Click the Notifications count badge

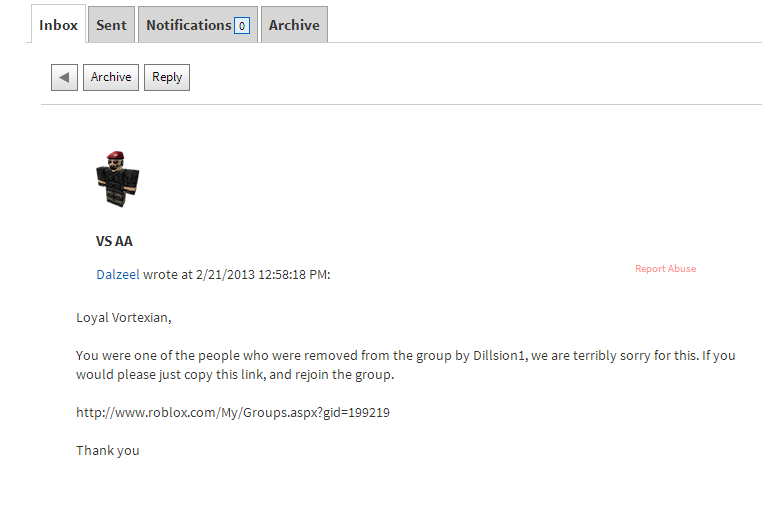241,26
